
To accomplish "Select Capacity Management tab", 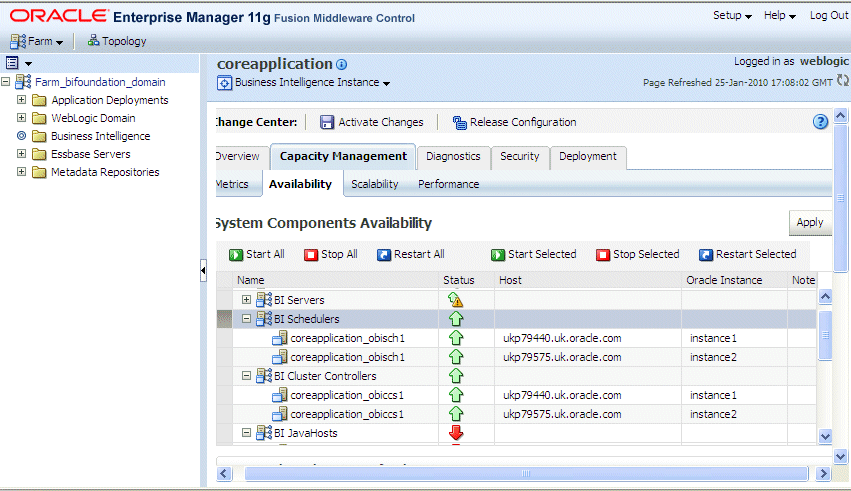I will (343, 157).
